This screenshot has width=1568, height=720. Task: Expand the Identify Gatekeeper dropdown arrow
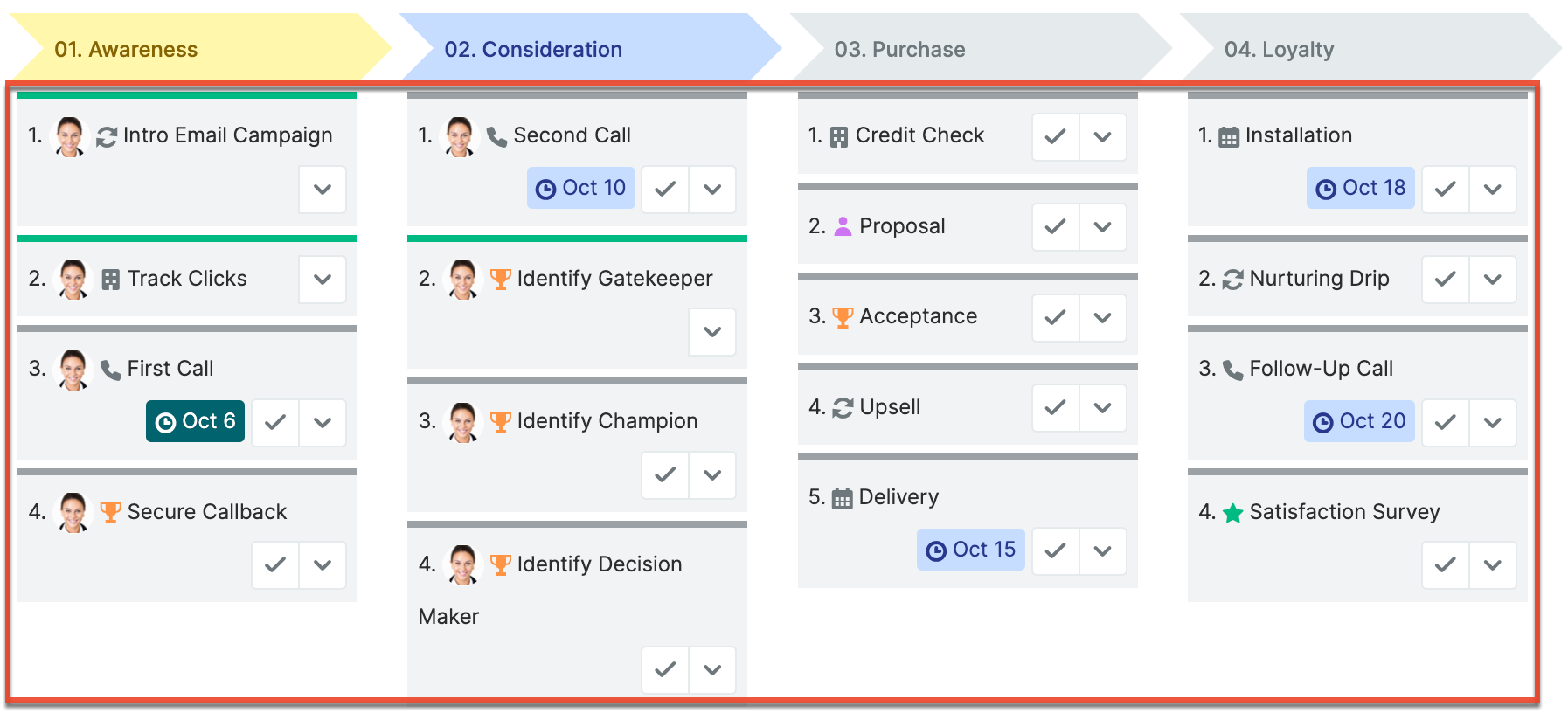click(x=712, y=332)
